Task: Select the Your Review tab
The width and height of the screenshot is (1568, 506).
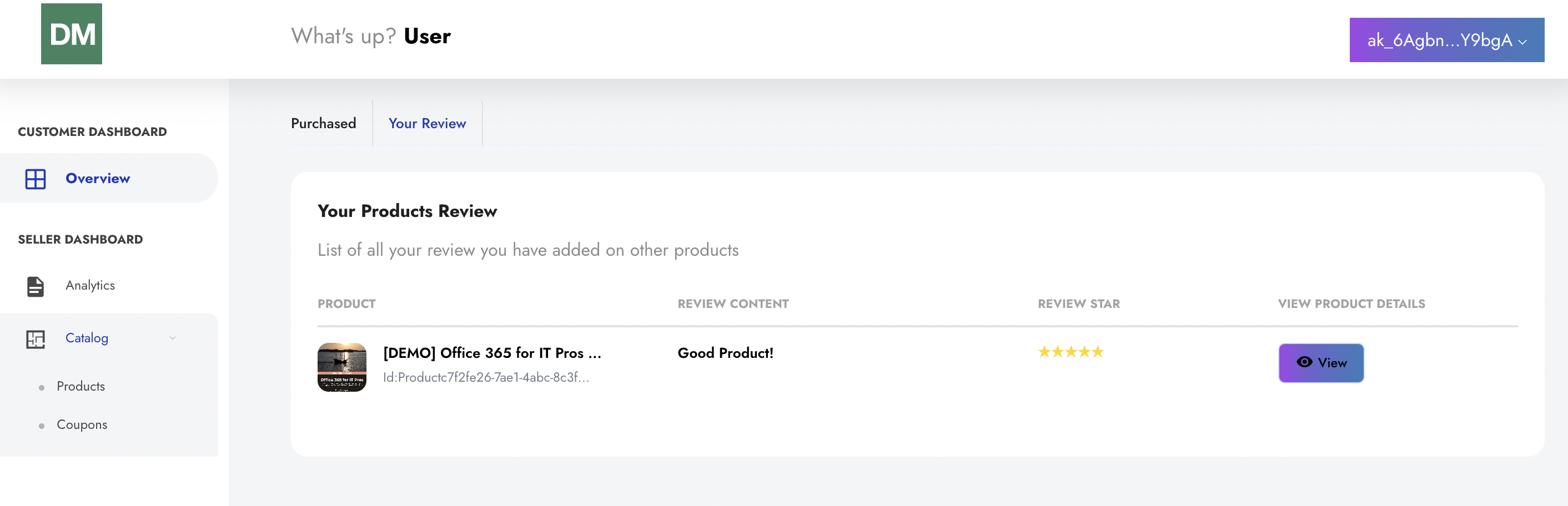Action: (x=426, y=124)
